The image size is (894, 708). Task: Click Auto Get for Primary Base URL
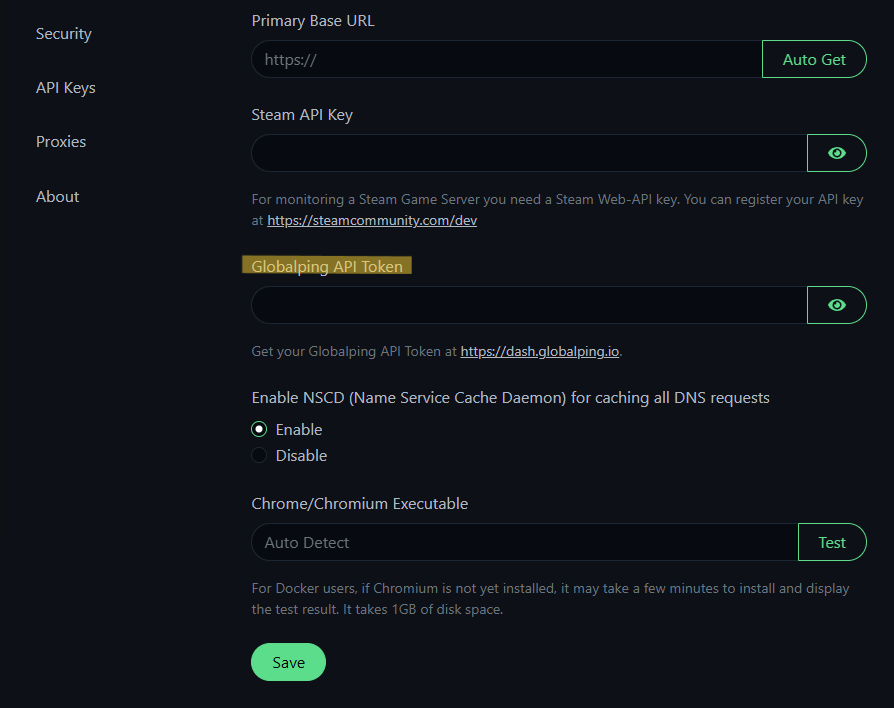(x=813, y=59)
